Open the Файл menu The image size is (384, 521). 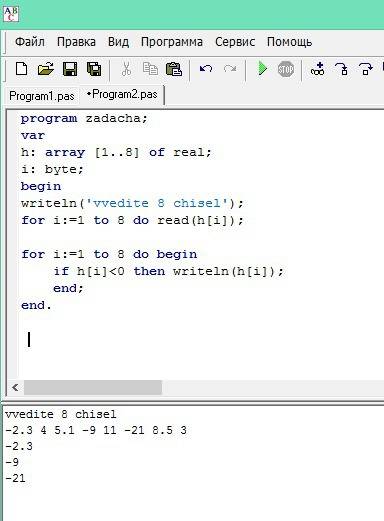(30, 42)
